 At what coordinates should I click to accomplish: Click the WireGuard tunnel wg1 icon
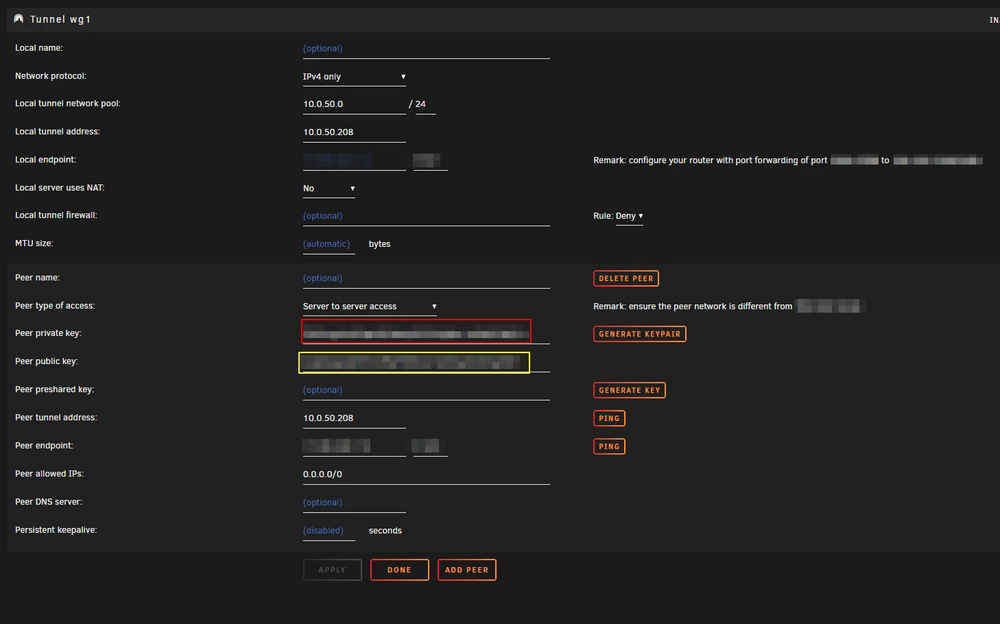[18, 19]
